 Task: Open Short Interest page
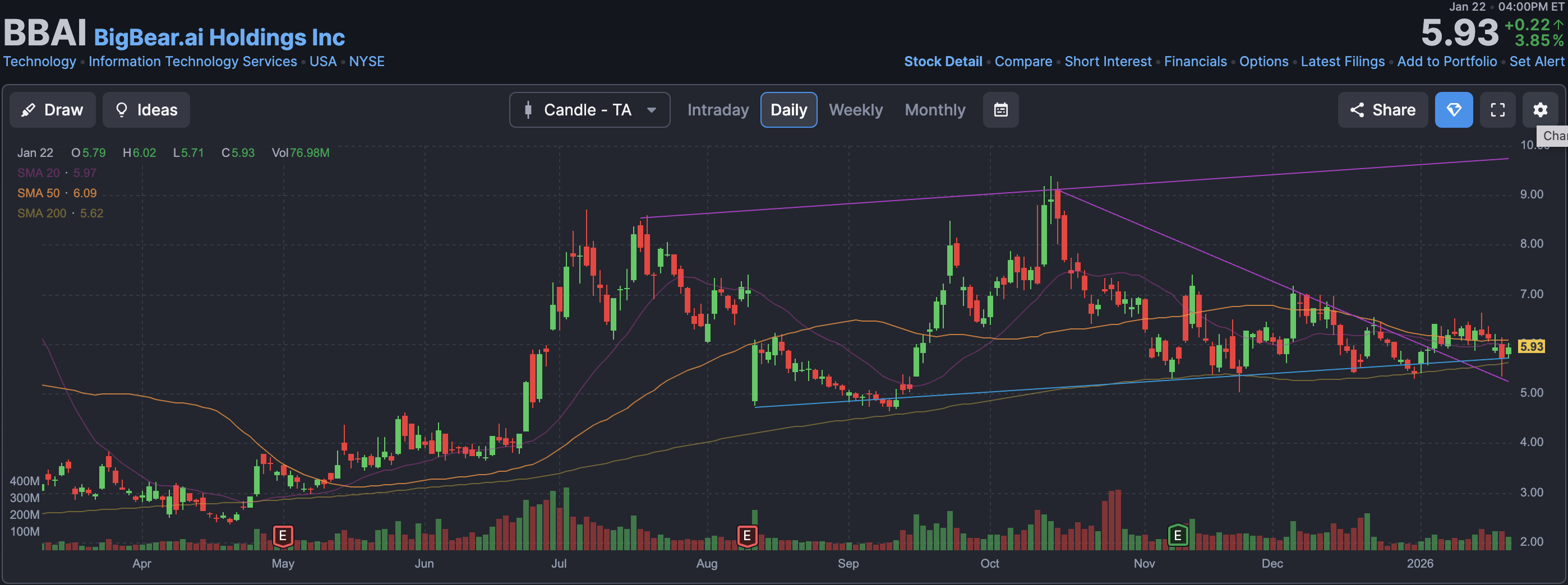pyautogui.click(x=1108, y=62)
